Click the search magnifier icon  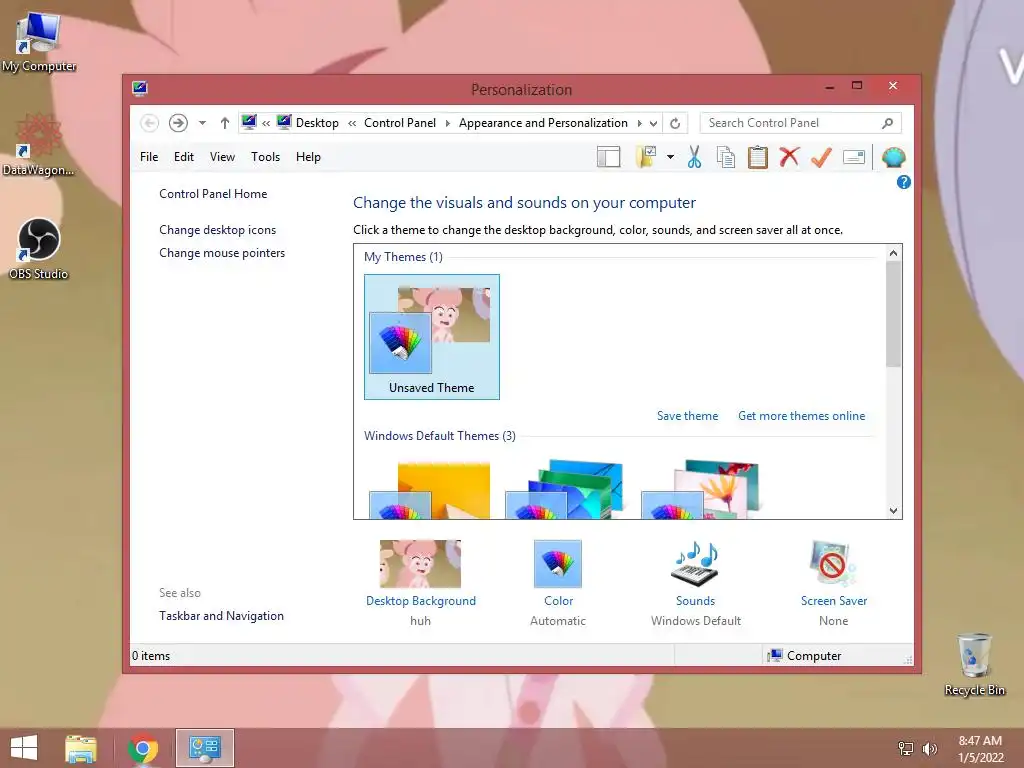coord(888,123)
